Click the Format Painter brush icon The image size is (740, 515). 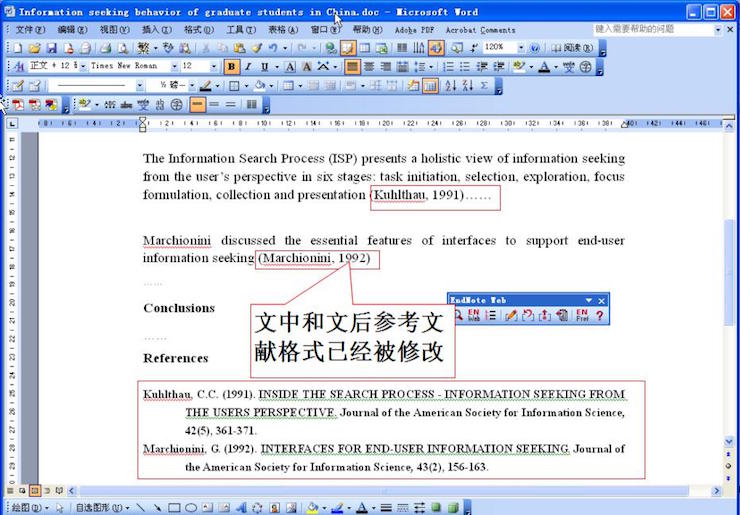[x=256, y=48]
